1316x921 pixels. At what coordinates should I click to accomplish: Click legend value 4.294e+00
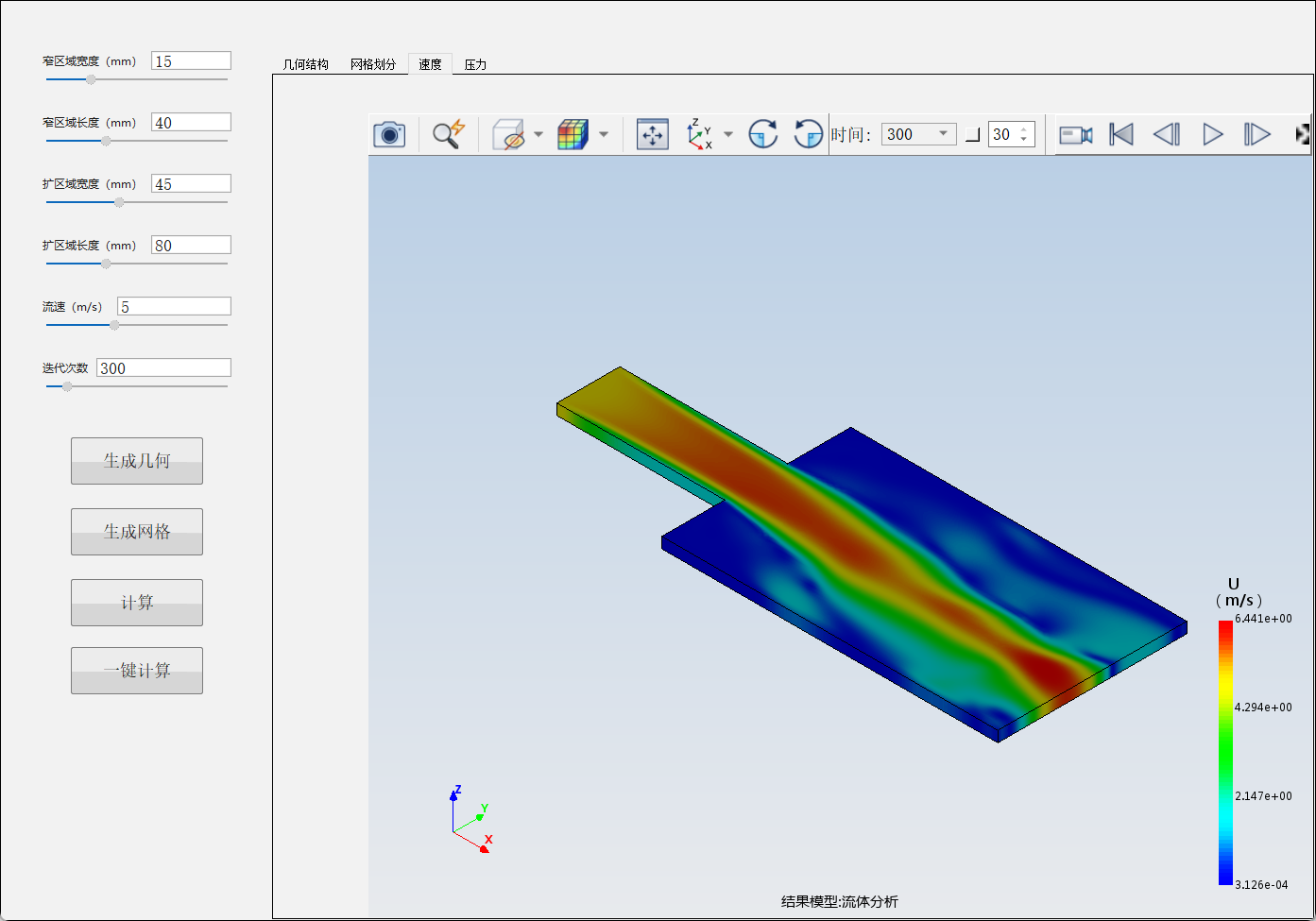(1263, 708)
